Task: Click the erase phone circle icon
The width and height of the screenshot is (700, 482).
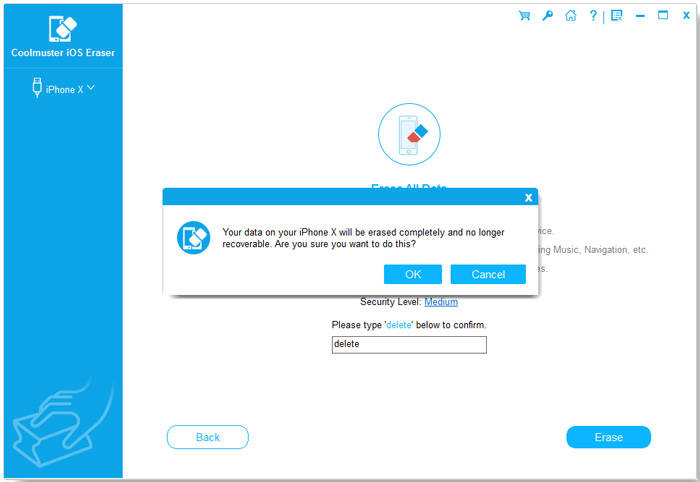Action: point(409,134)
